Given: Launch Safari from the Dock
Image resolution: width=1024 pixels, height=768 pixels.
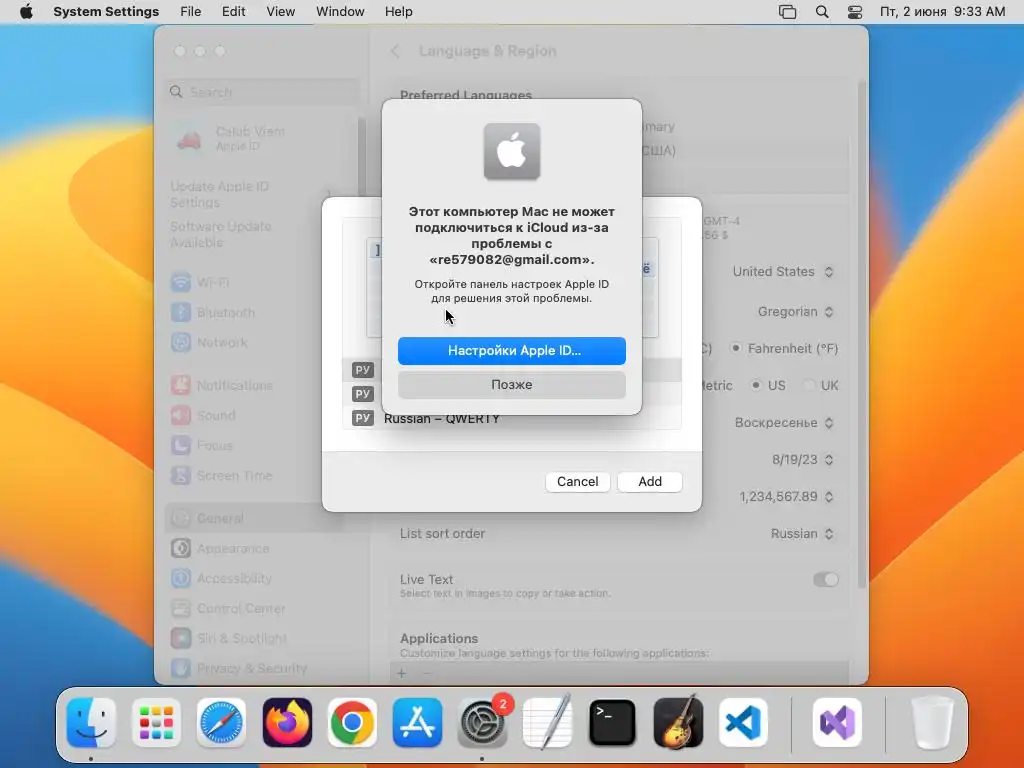Looking at the screenshot, I should coord(221,722).
